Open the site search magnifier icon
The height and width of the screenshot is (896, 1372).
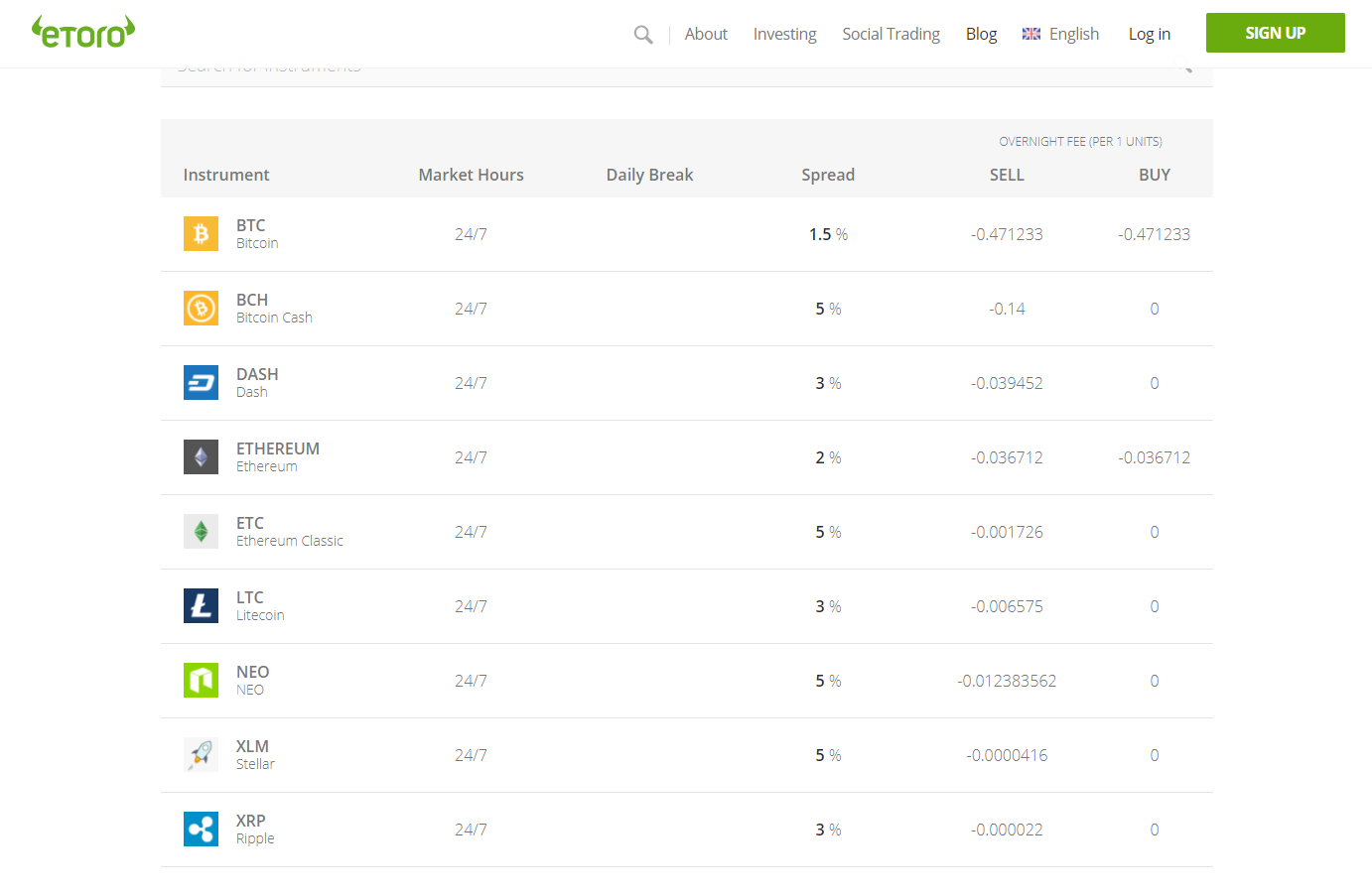pyautogui.click(x=643, y=35)
